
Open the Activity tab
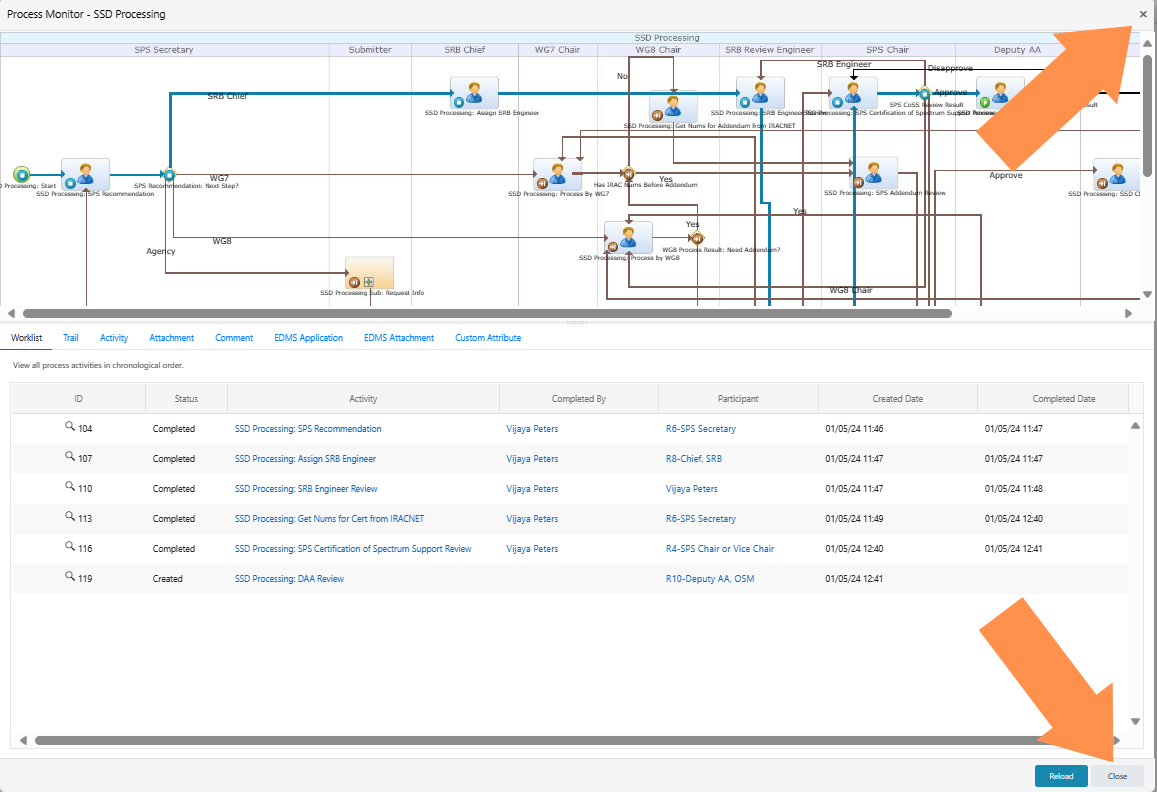pos(113,337)
